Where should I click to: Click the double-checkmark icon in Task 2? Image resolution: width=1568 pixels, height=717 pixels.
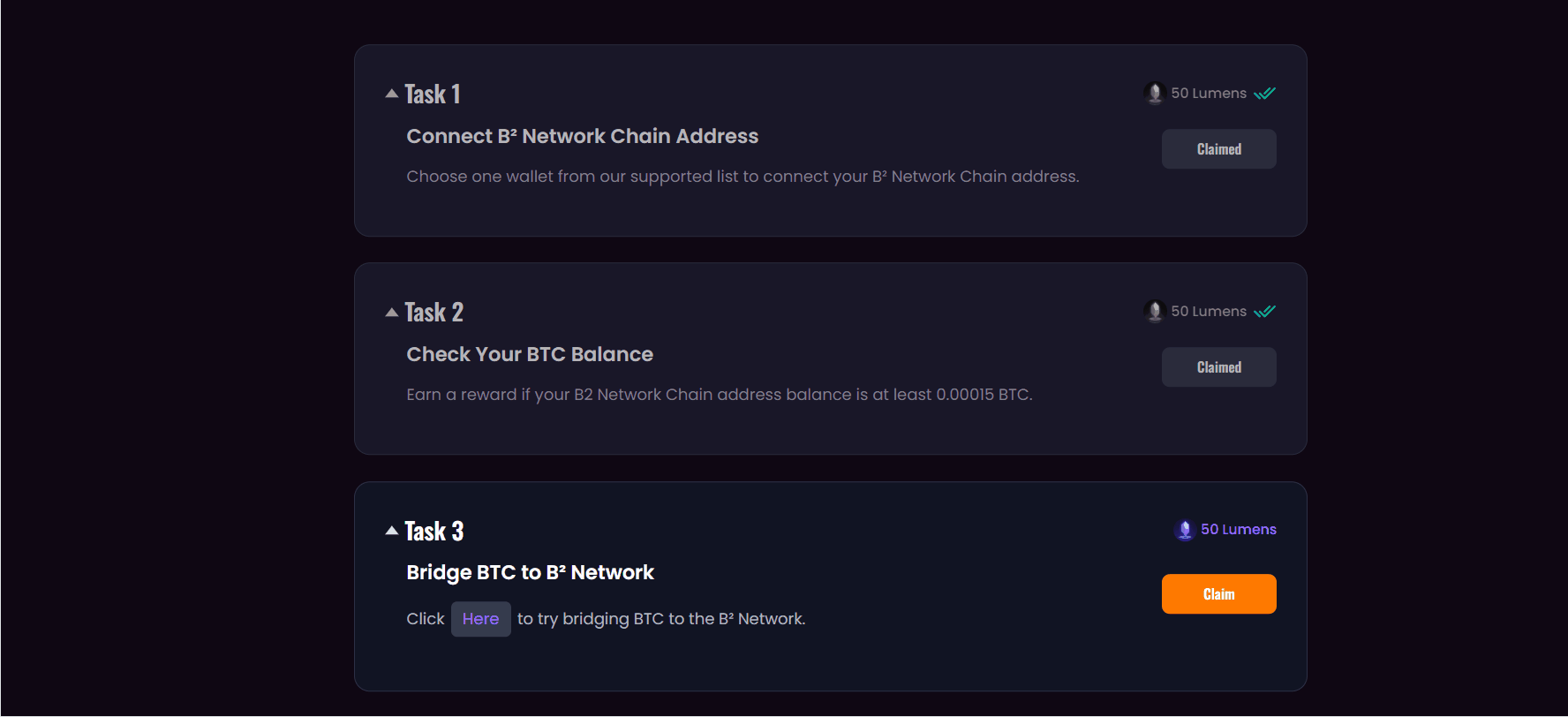click(x=1265, y=312)
